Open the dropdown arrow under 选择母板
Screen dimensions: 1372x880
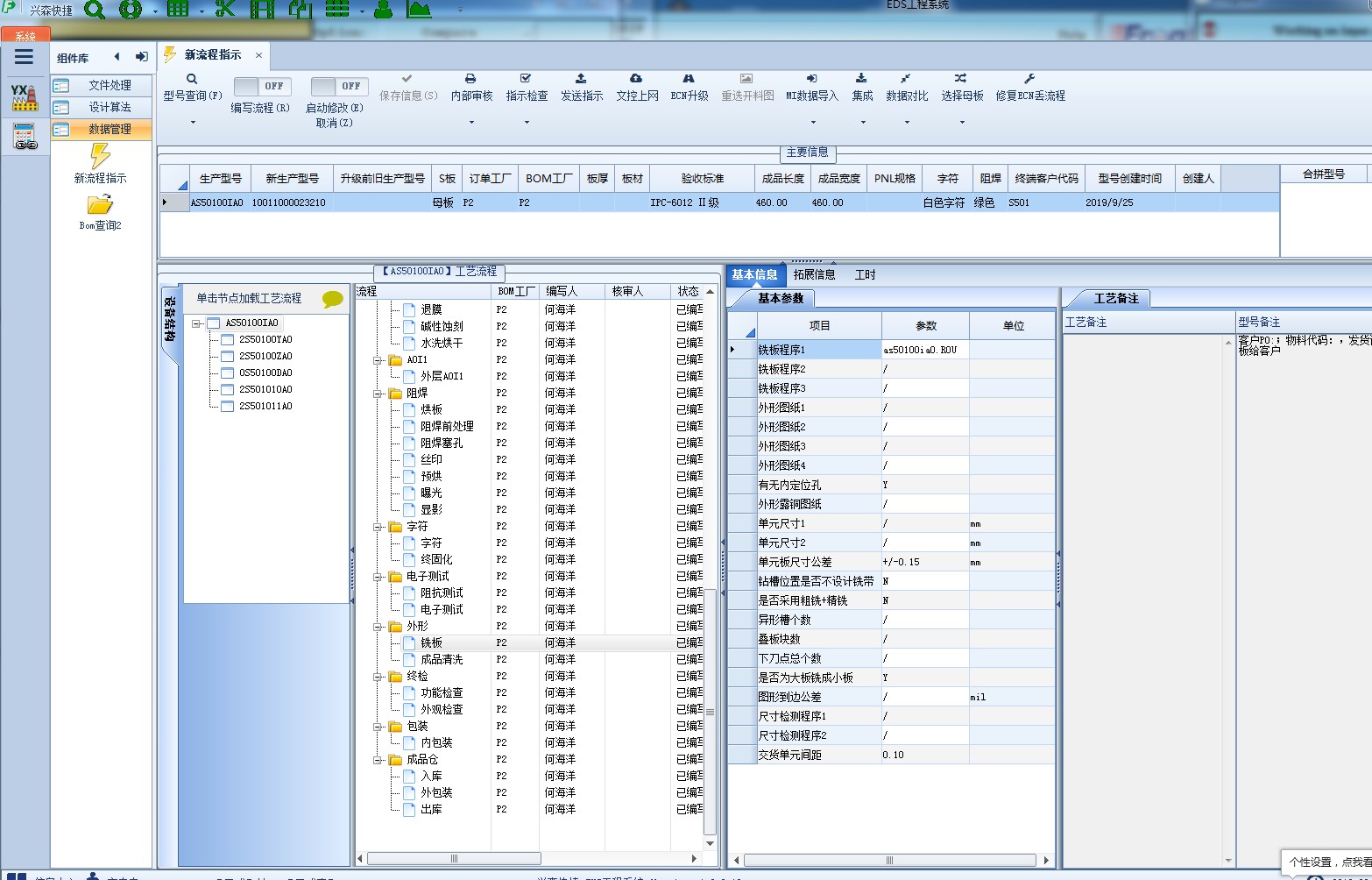[x=962, y=123]
